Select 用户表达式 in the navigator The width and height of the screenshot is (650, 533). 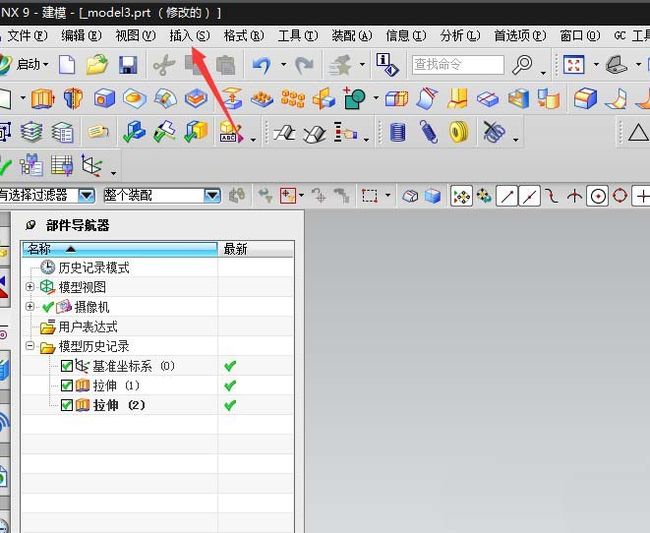88,327
